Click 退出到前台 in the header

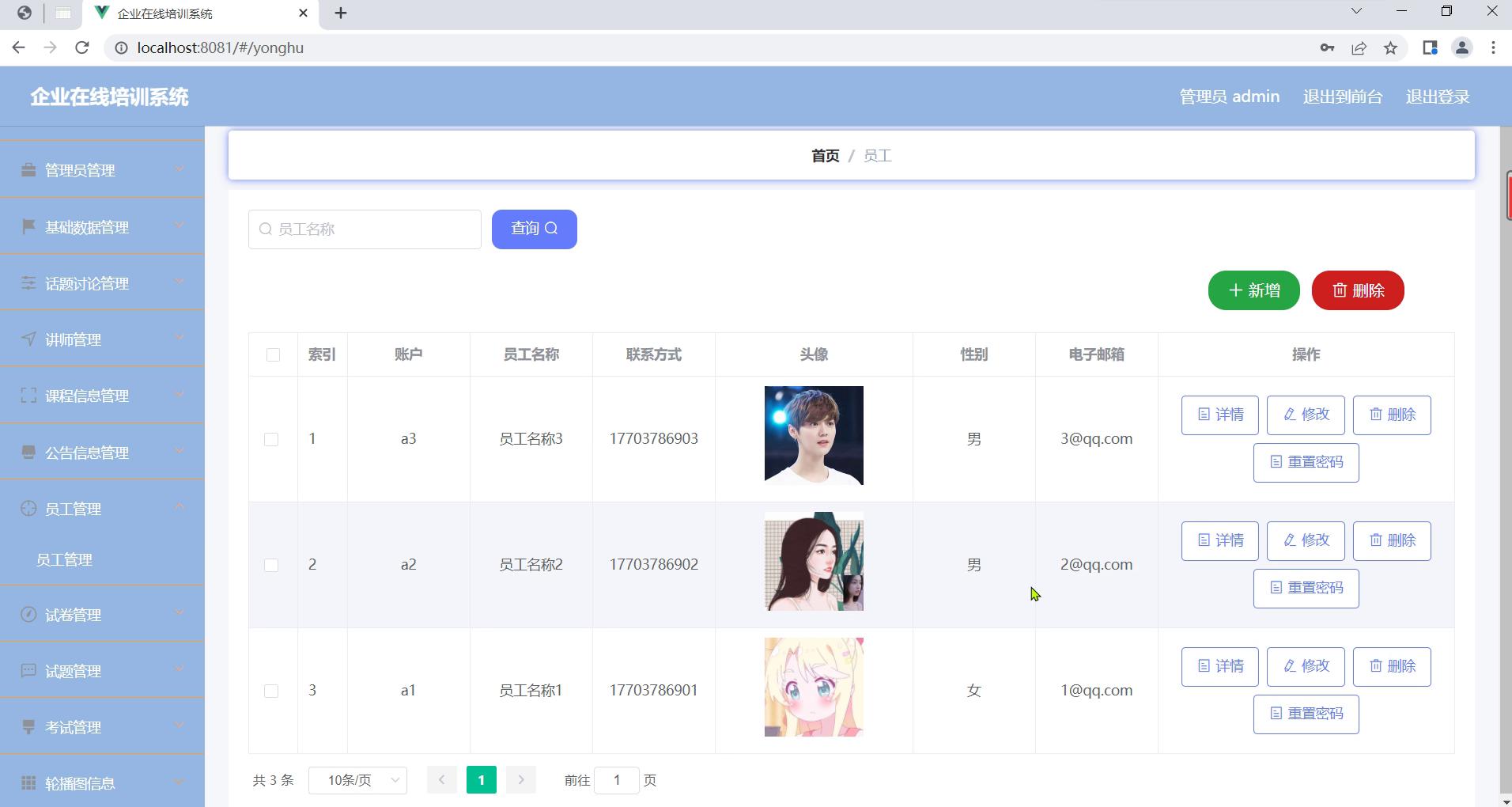click(x=1343, y=97)
